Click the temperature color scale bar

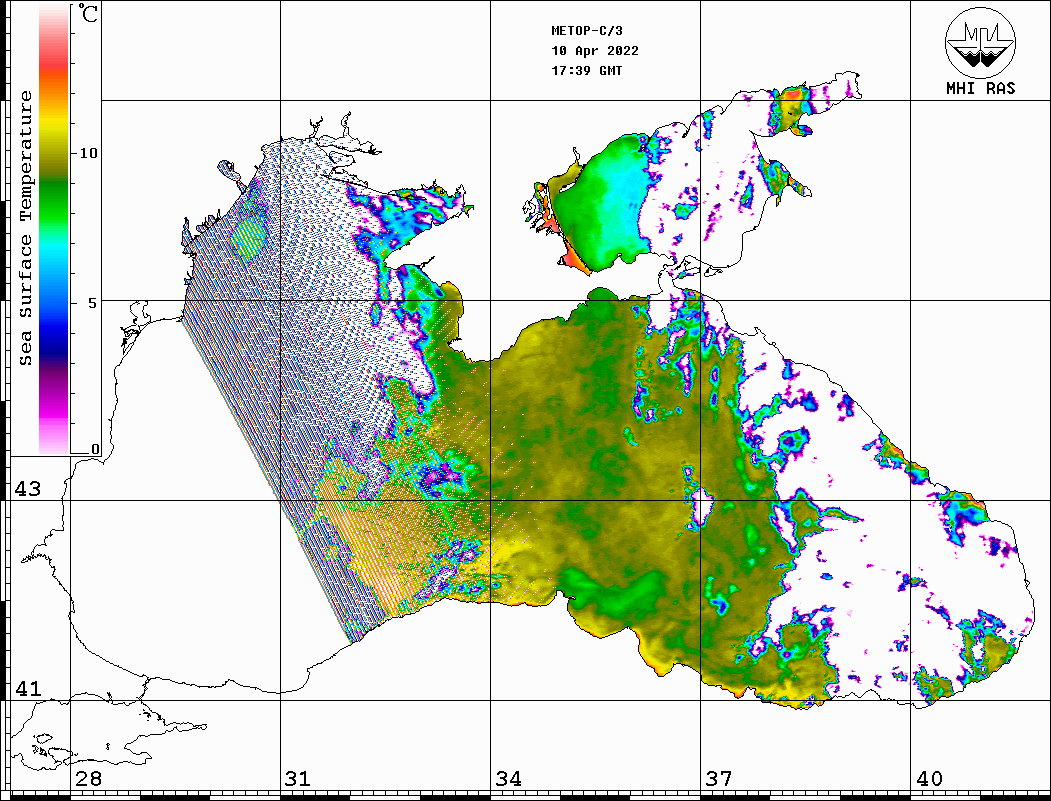[54, 230]
